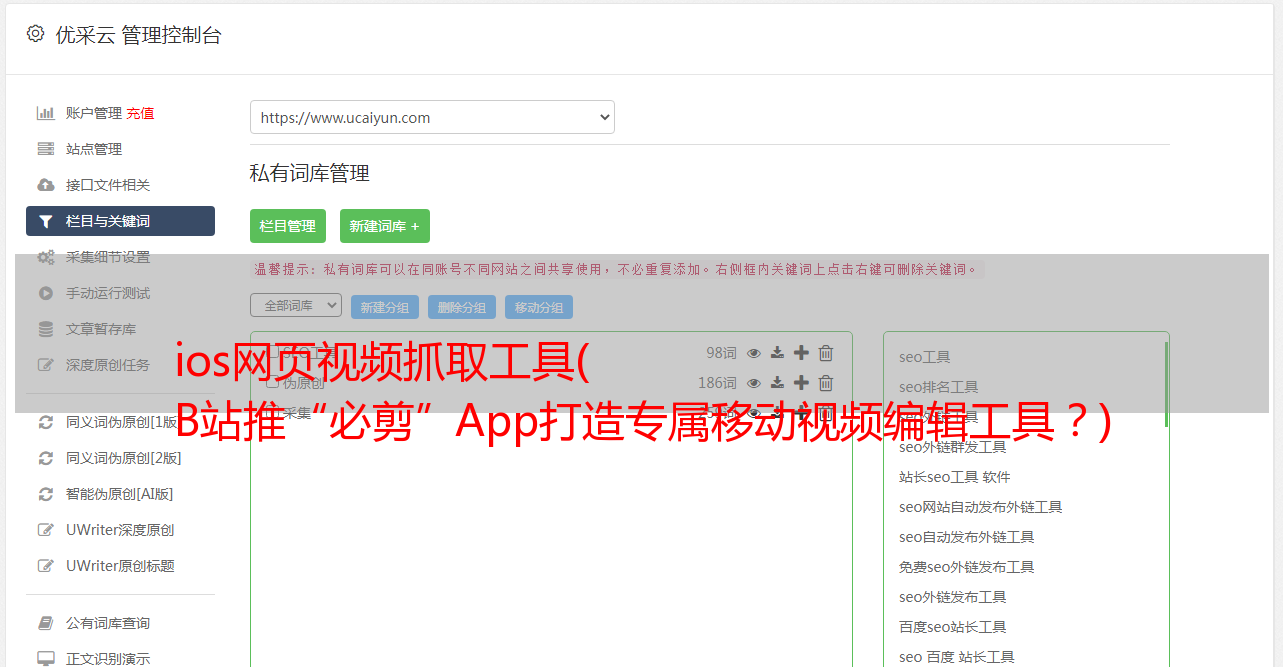1283x667 pixels.
Task: Click the refresh icon for 智能伪原创[AI版]
Action: (x=46, y=493)
